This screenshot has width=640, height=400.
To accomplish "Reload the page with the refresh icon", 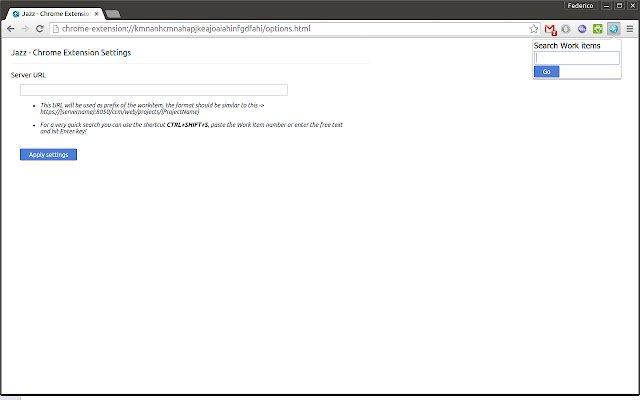I will [x=40, y=29].
